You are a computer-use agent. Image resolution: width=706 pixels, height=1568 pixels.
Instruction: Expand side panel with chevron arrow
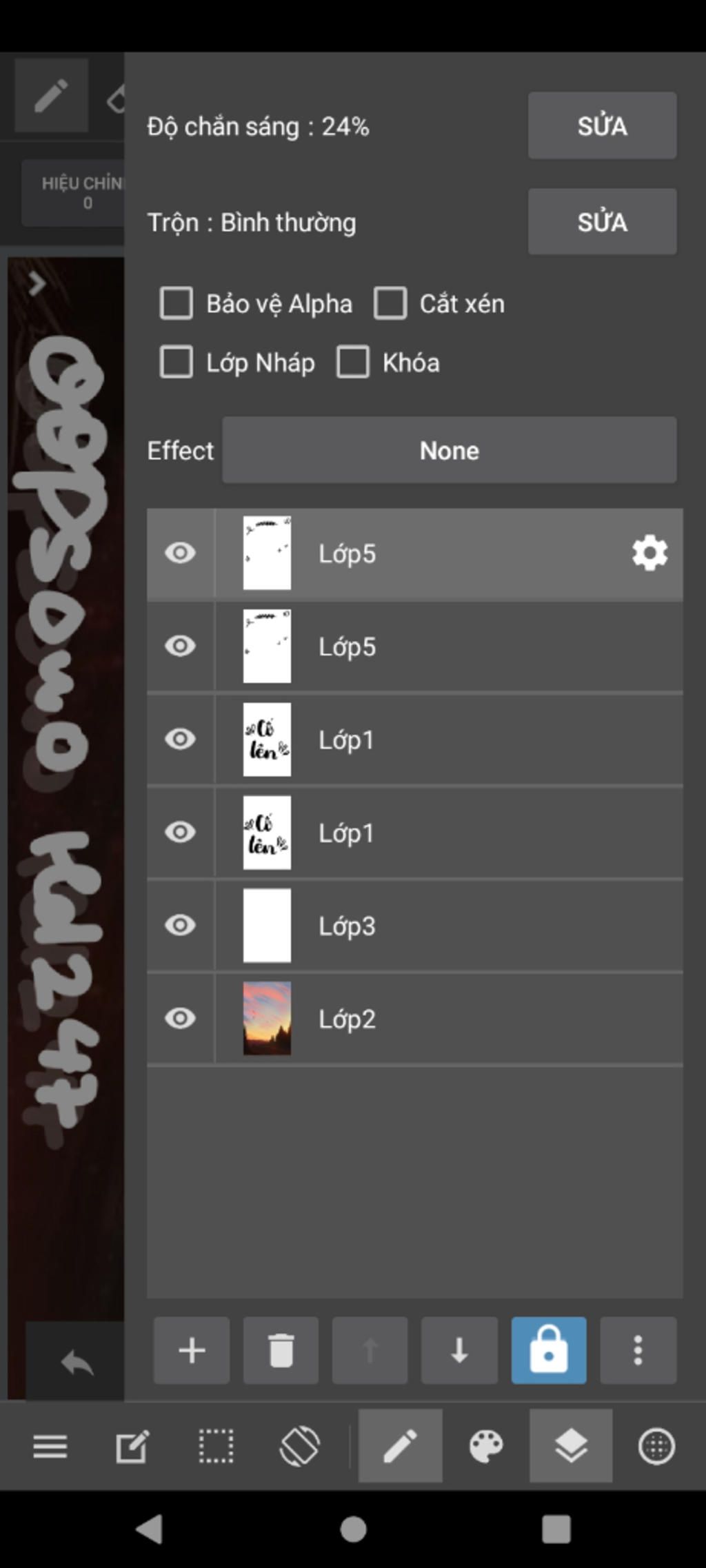coord(37,283)
